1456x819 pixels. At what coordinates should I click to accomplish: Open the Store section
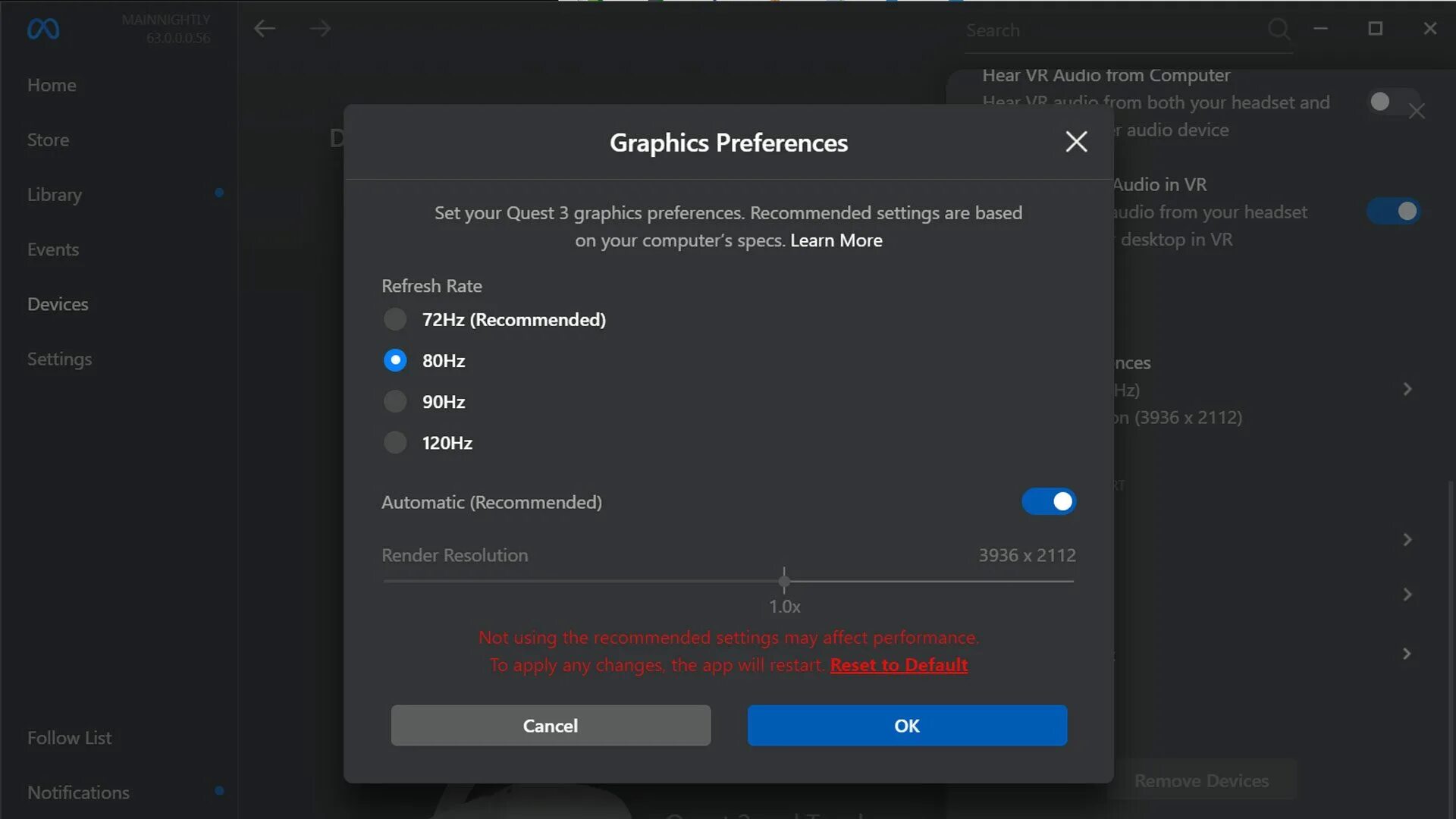[x=48, y=139]
